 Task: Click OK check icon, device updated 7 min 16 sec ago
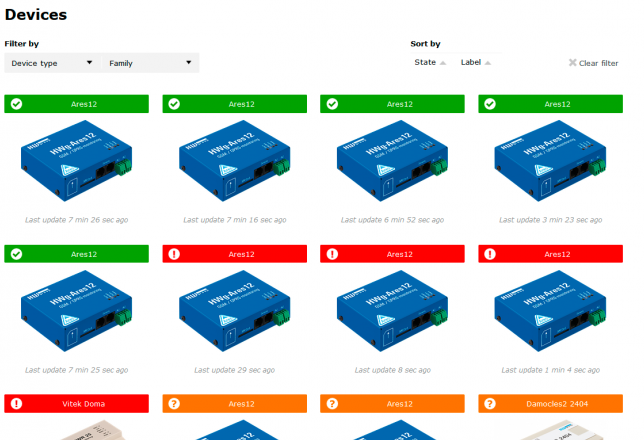[x=174, y=104]
